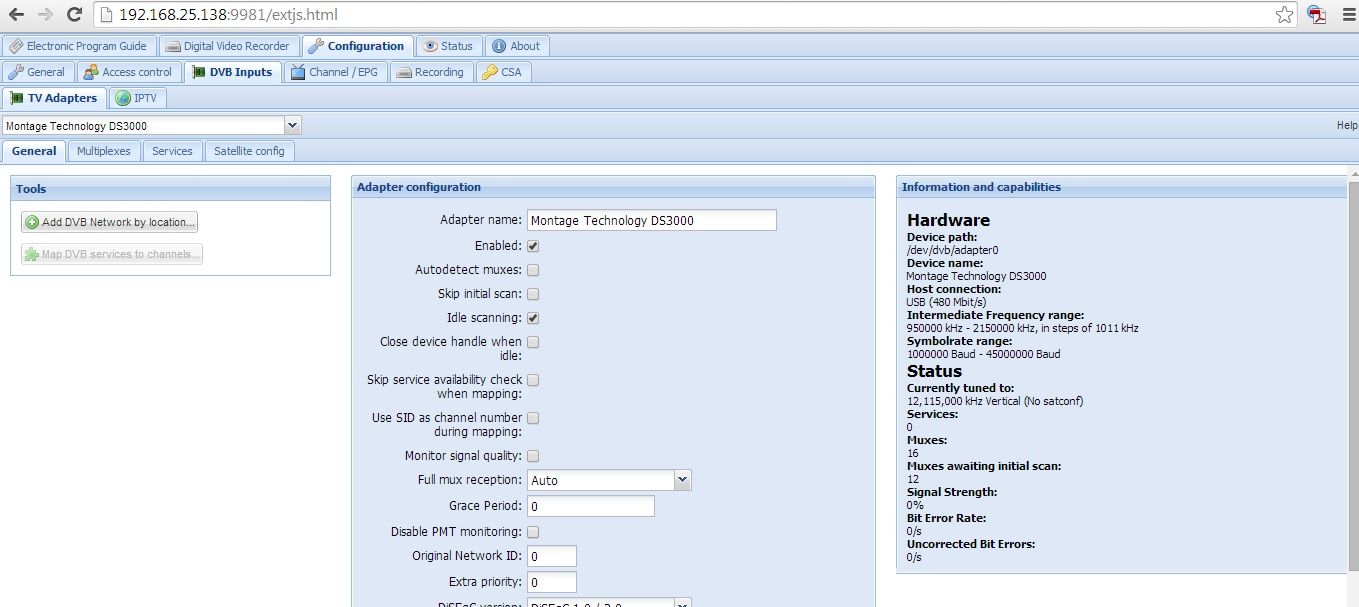Click '12,115,000 kHz Vertical (No satconf)' text
This screenshot has width=1359, height=607.
[994, 401]
